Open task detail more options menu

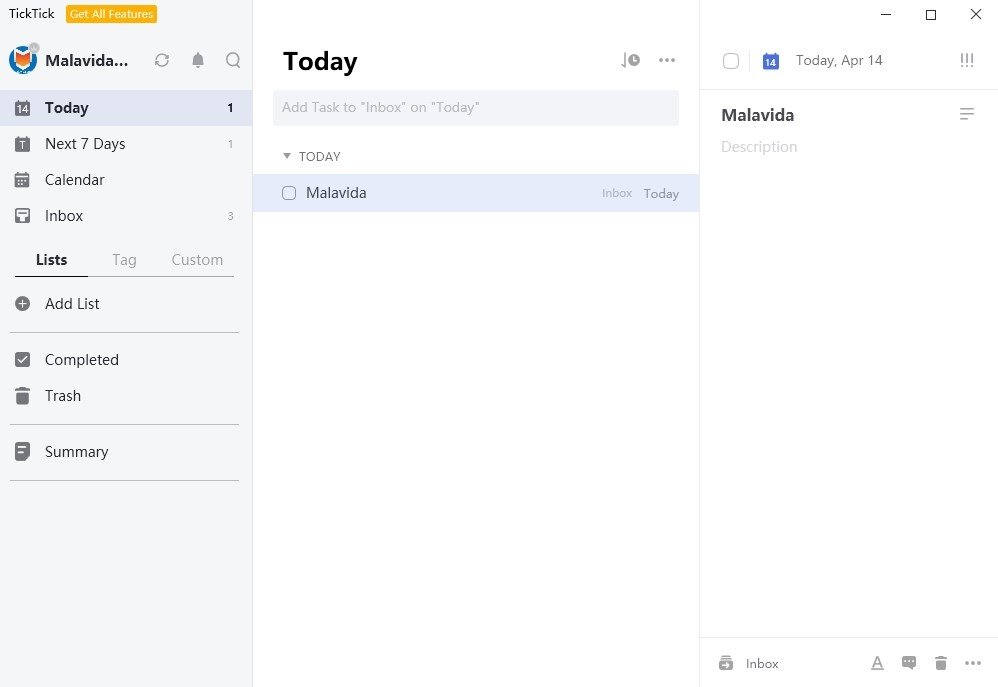coord(972,663)
